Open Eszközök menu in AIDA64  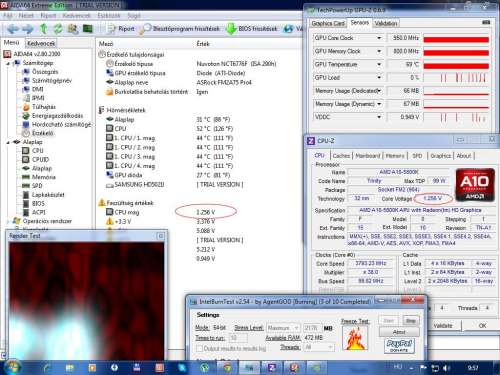(109, 16)
